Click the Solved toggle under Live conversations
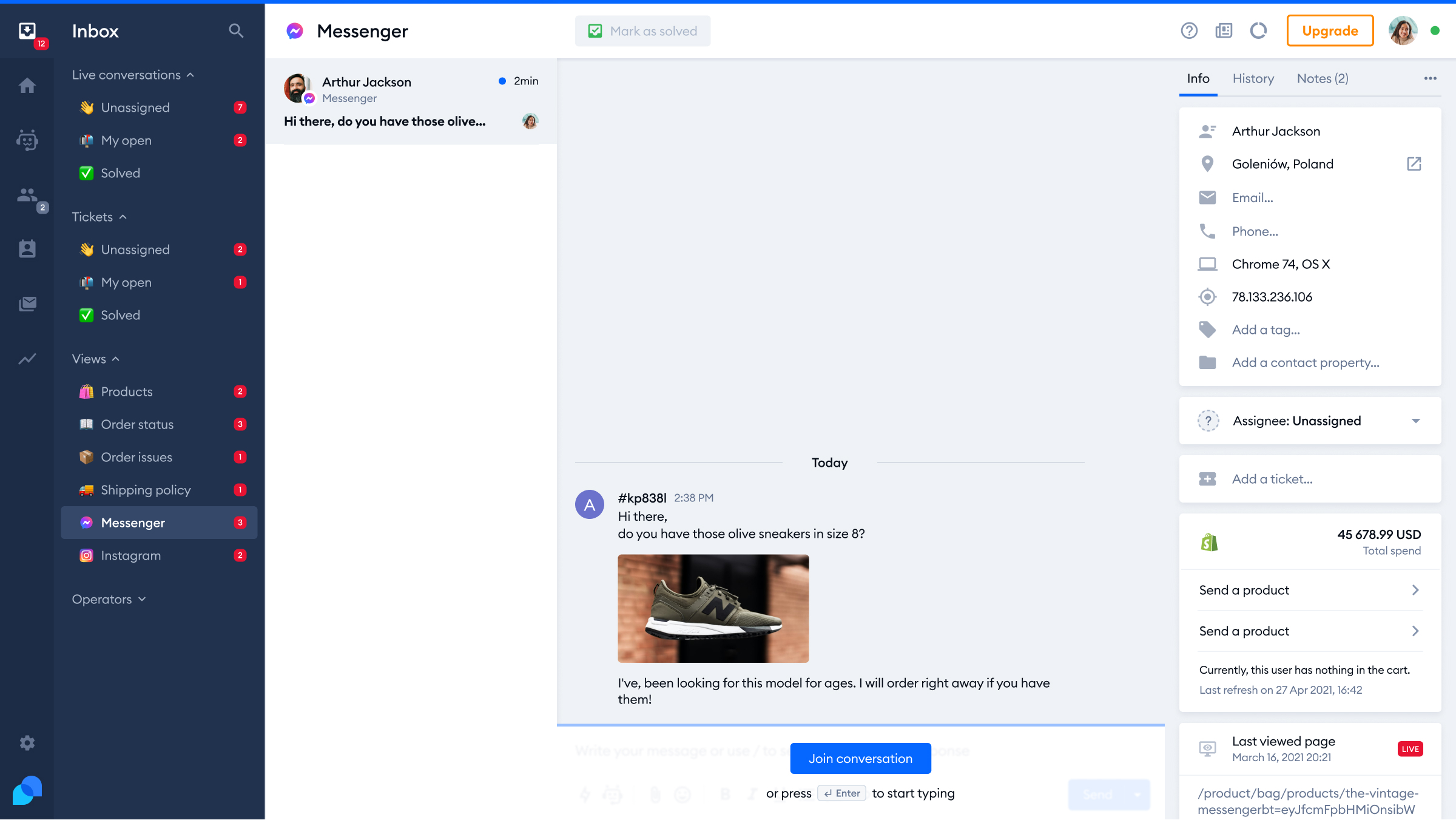 (119, 172)
